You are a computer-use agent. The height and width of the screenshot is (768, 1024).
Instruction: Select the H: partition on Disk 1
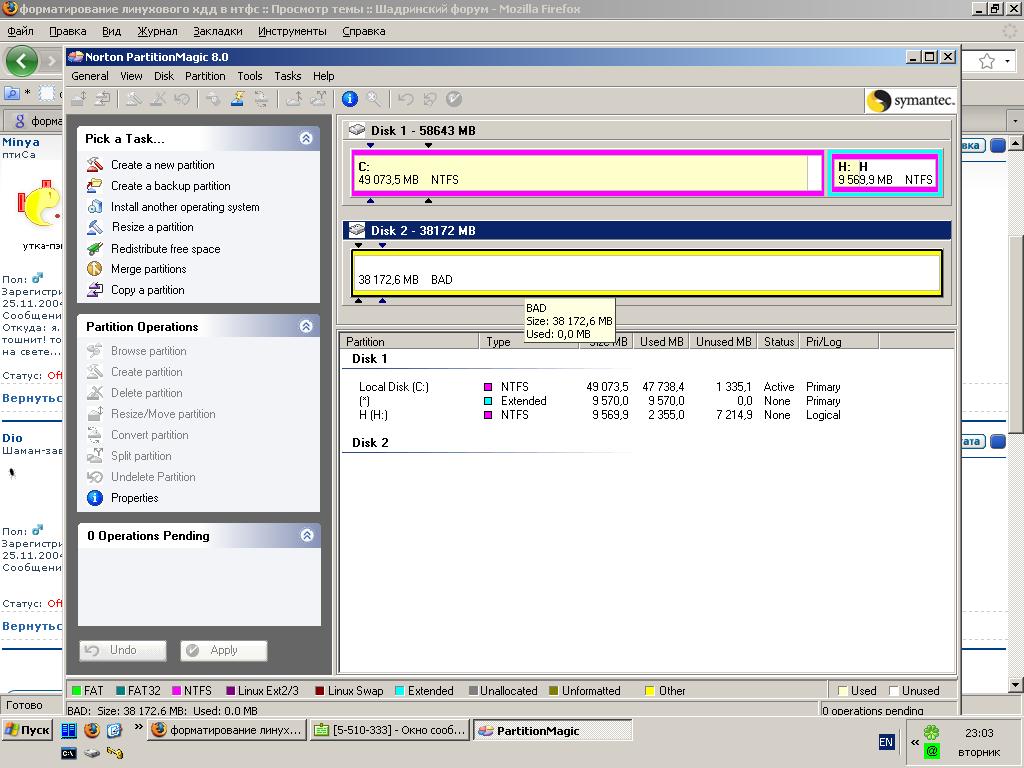[x=884, y=172]
